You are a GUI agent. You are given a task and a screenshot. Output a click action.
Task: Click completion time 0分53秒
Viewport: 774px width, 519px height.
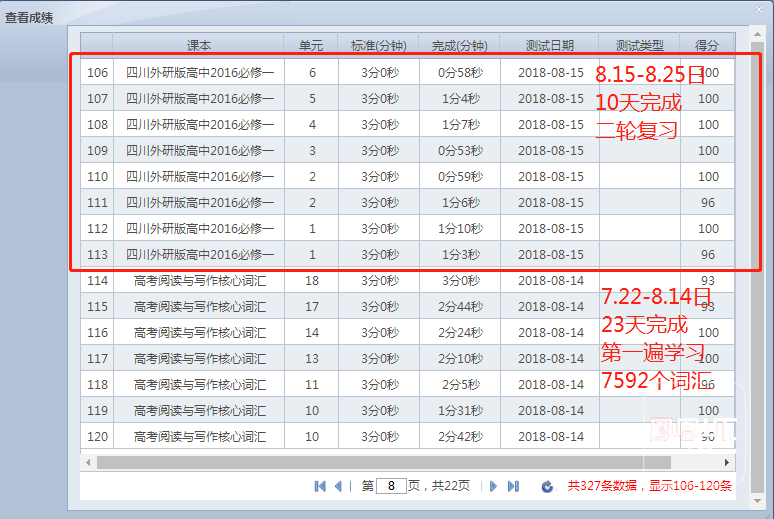(460, 151)
